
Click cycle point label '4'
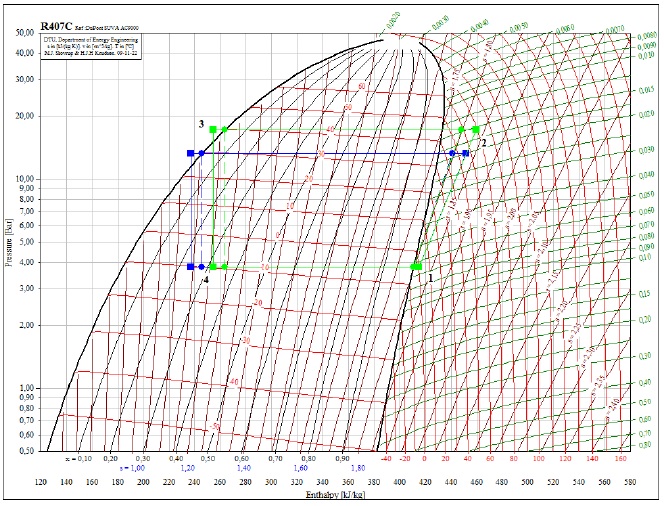click(x=206, y=280)
